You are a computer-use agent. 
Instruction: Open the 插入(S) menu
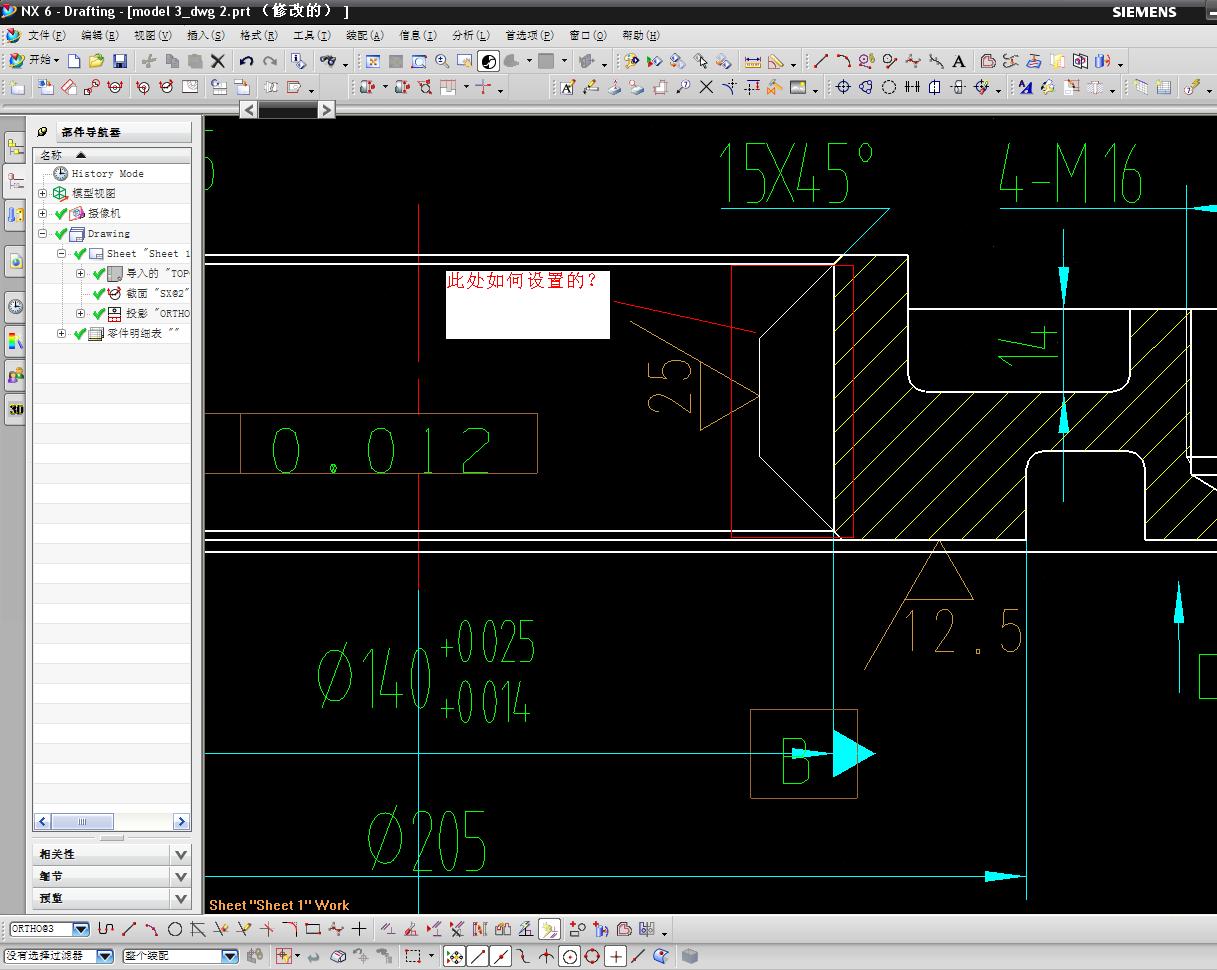(x=205, y=35)
